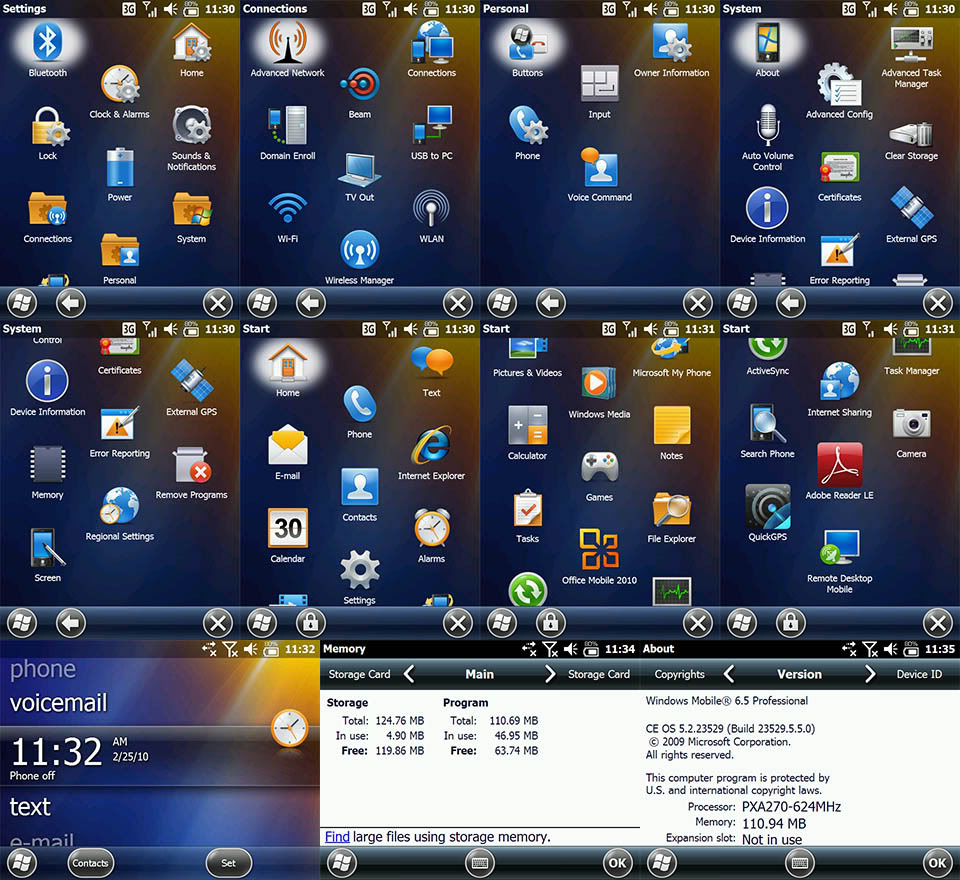The width and height of the screenshot is (960, 880).
Task: Open the E-mail app icon
Action: click(x=288, y=445)
